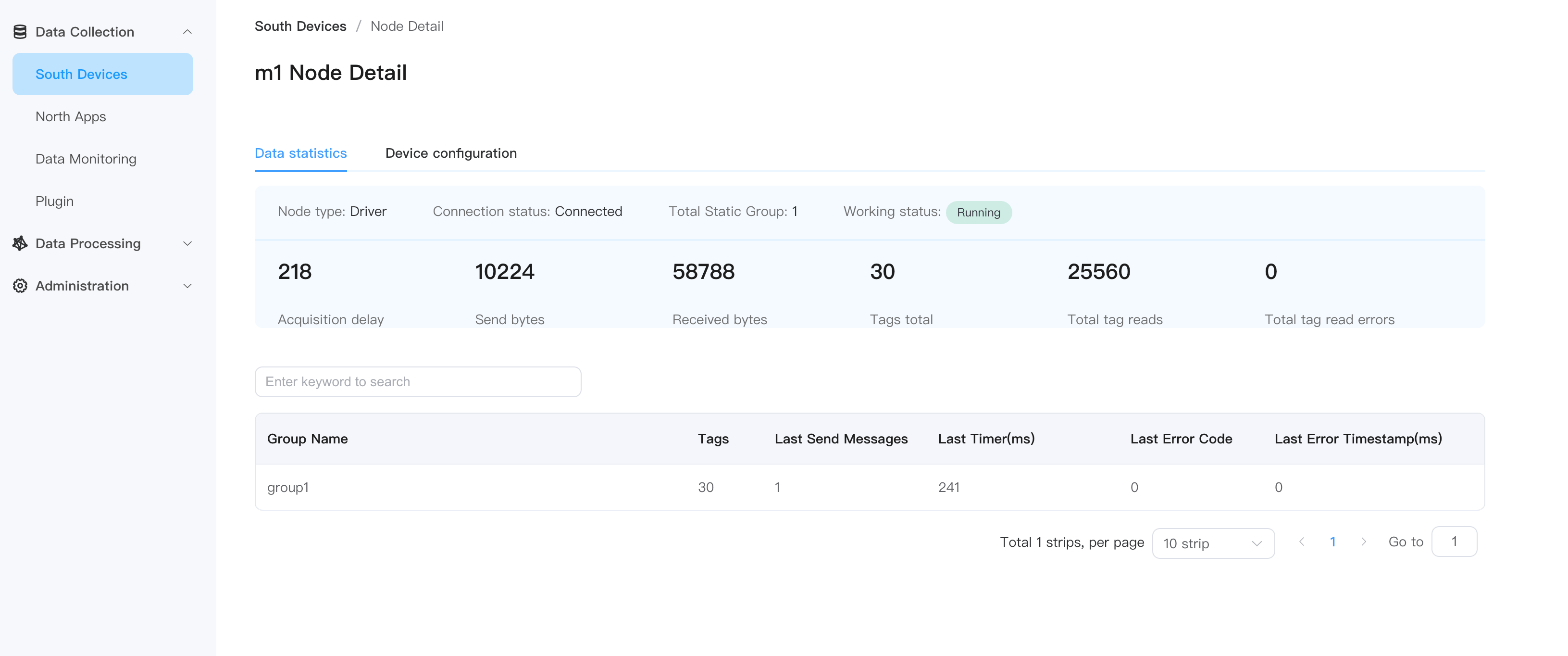Select page number 1 in pagination
The image size is (1568, 656).
[x=1332, y=542]
